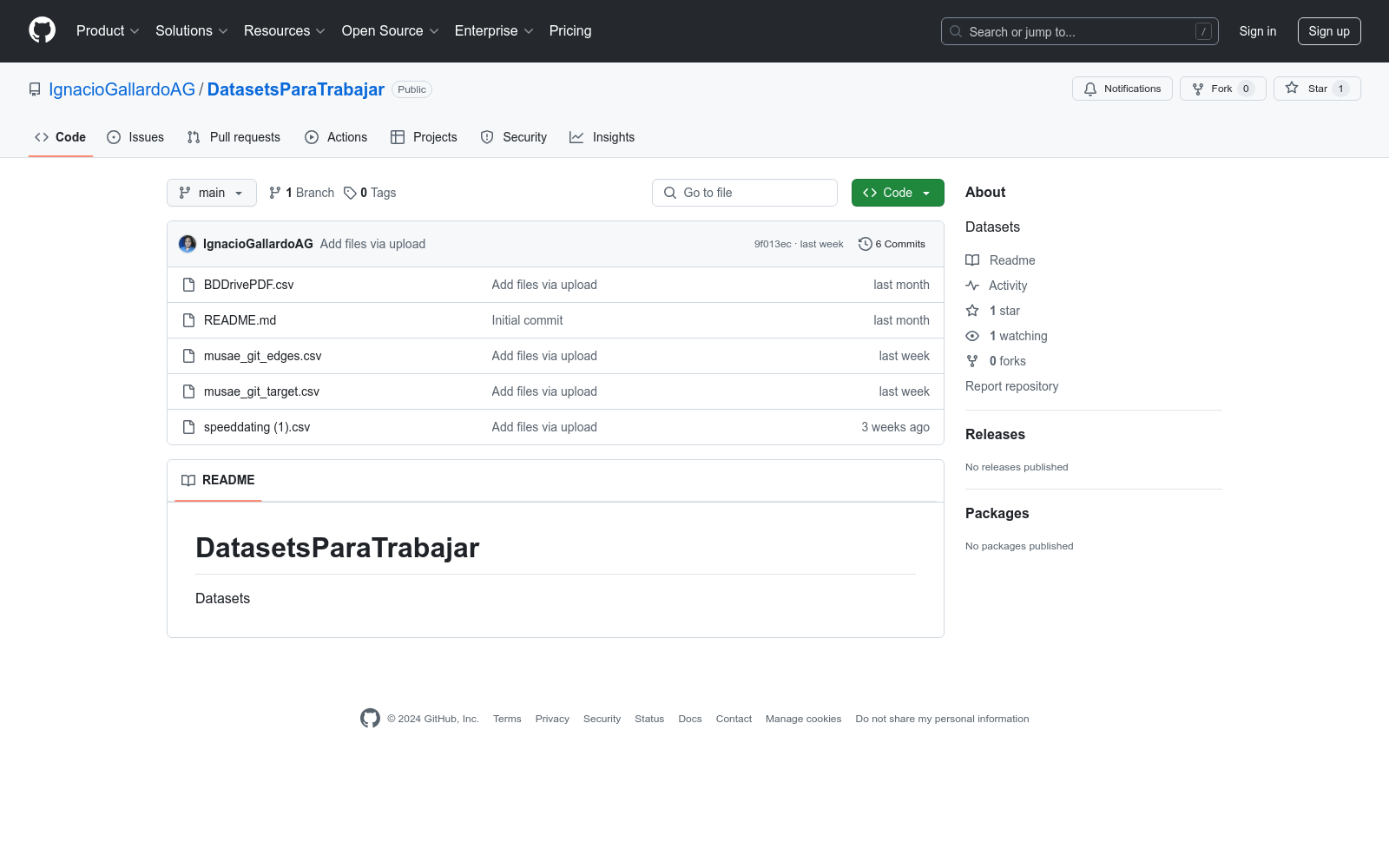The image size is (1389, 868).
Task: Click the book icon beside Readme in About
Action: point(972,260)
